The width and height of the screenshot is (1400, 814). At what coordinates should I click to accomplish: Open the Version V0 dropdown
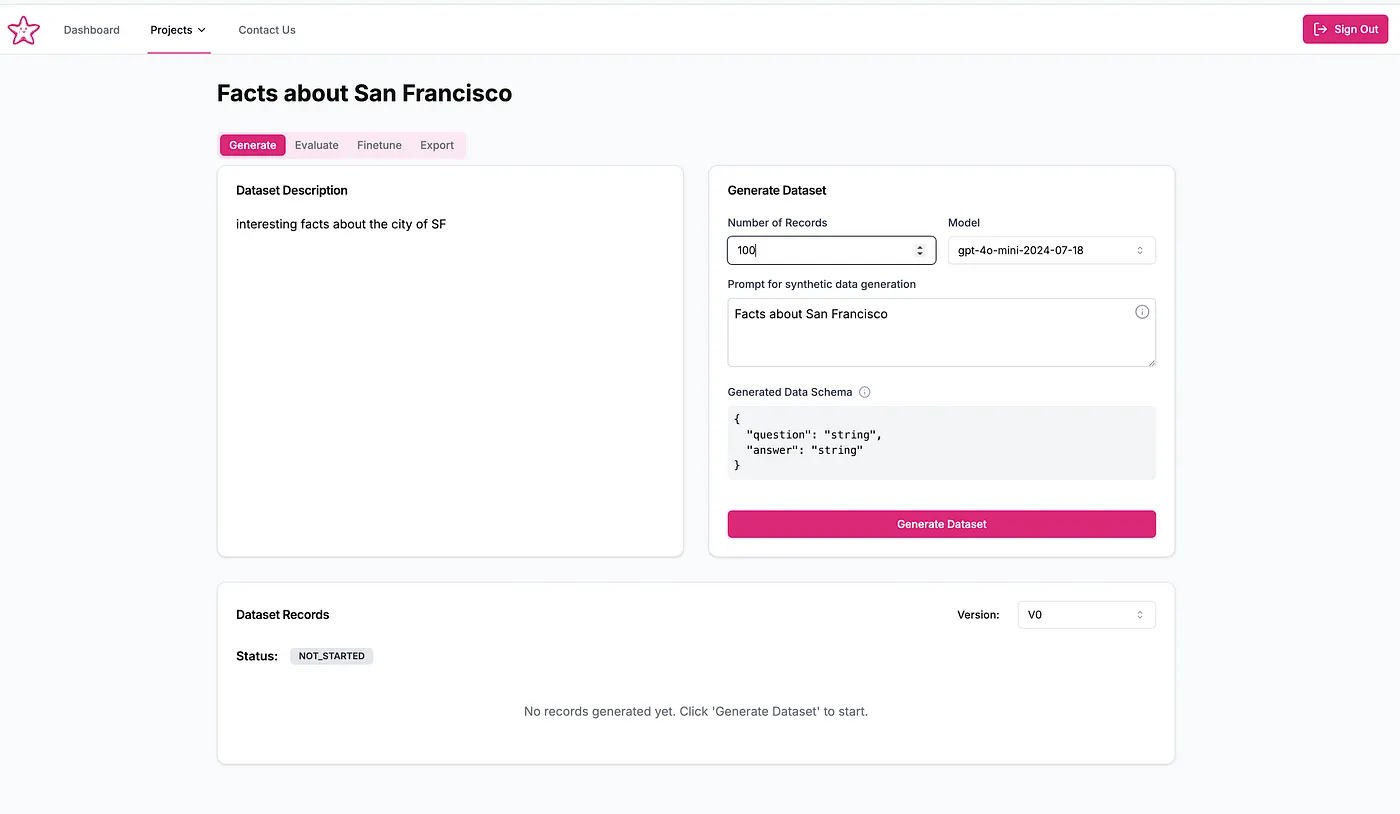pyautogui.click(x=1086, y=615)
